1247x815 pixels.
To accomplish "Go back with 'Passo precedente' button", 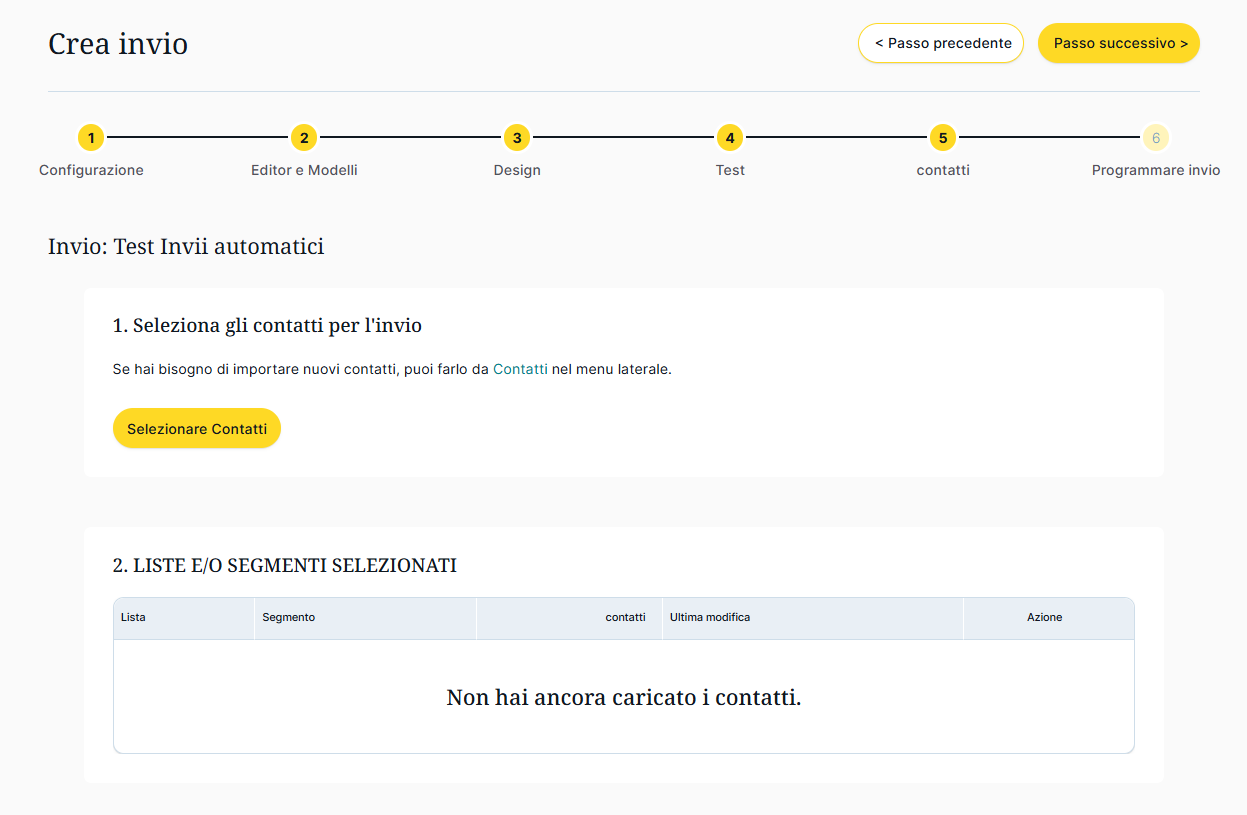I will point(941,43).
